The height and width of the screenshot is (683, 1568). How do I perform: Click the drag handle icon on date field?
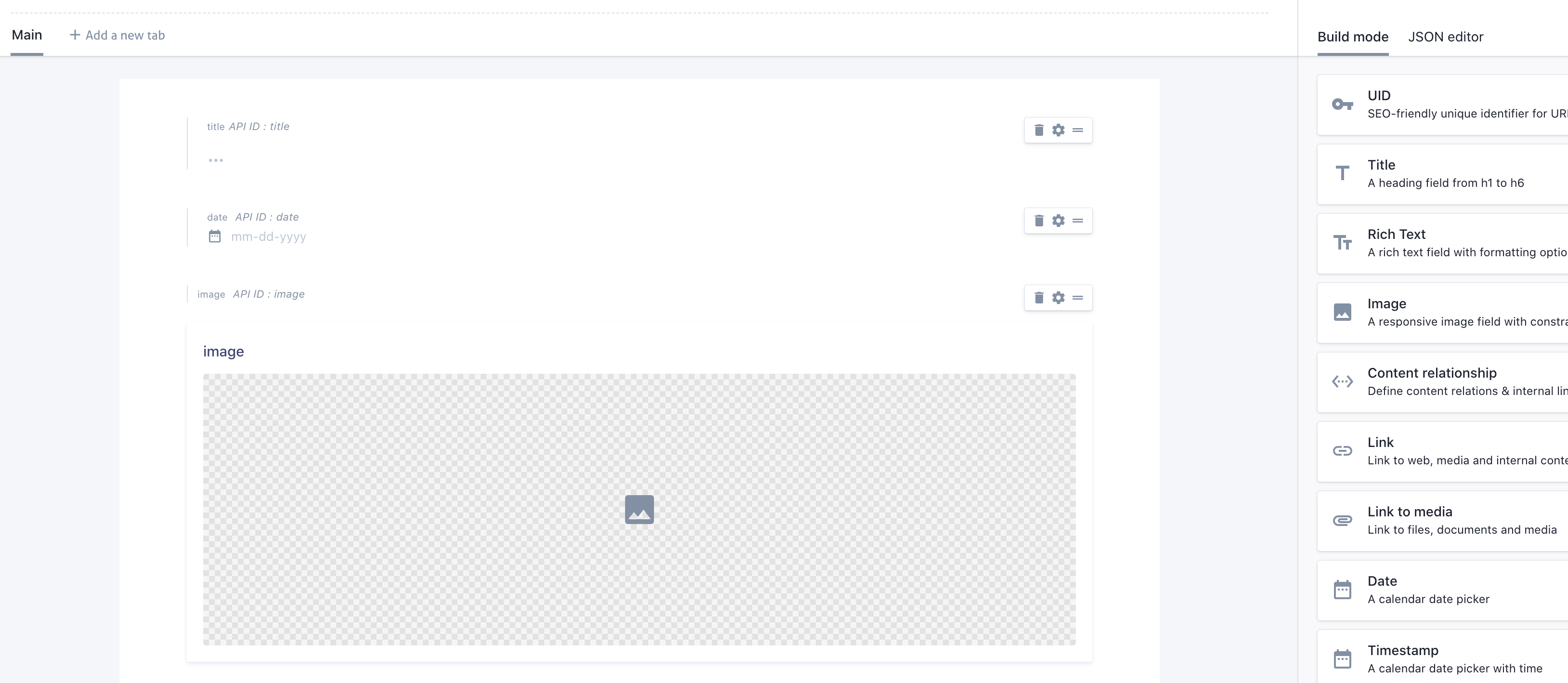pos(1078,220)
